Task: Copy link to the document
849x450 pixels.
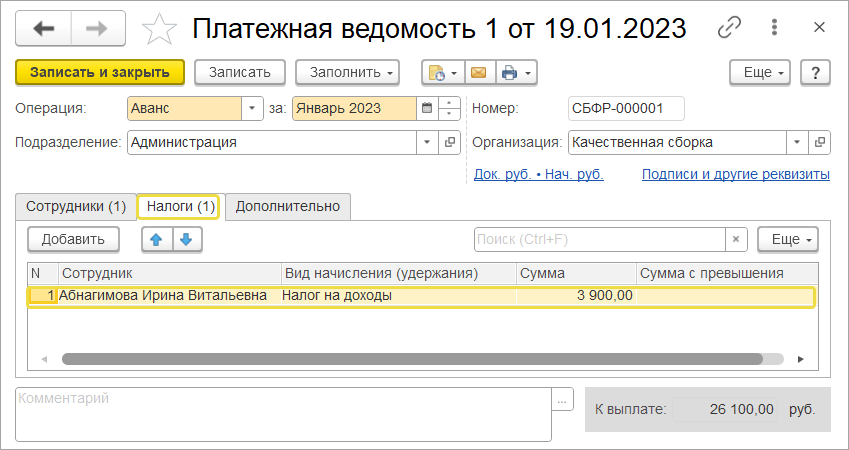Action: [731, 28]
